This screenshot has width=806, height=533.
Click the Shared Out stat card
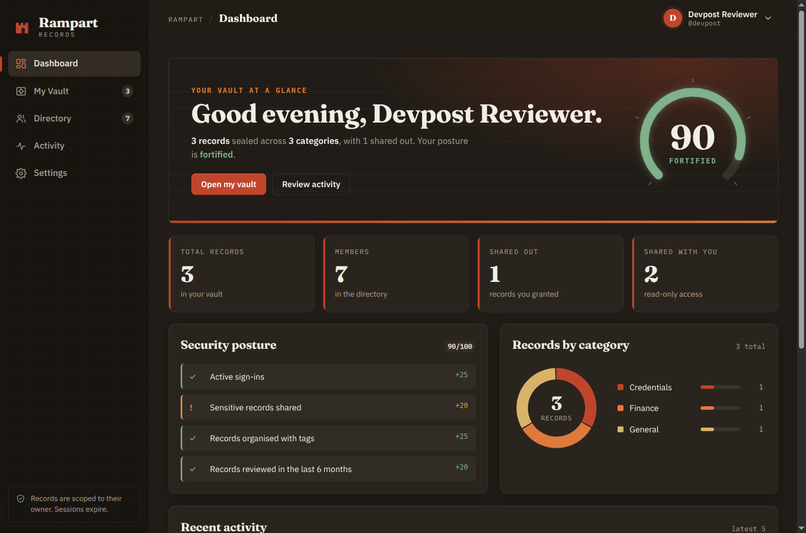tap(551, 273)
